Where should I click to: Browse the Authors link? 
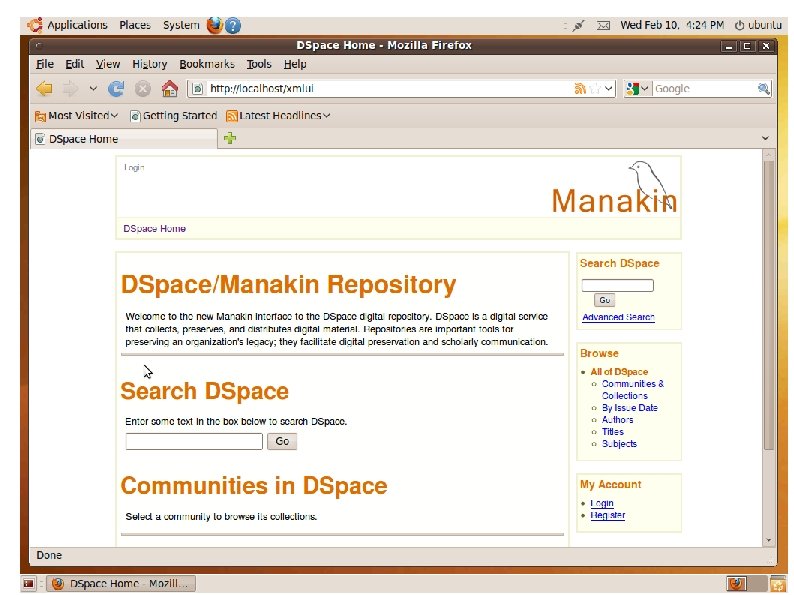[x=617, y=420]
